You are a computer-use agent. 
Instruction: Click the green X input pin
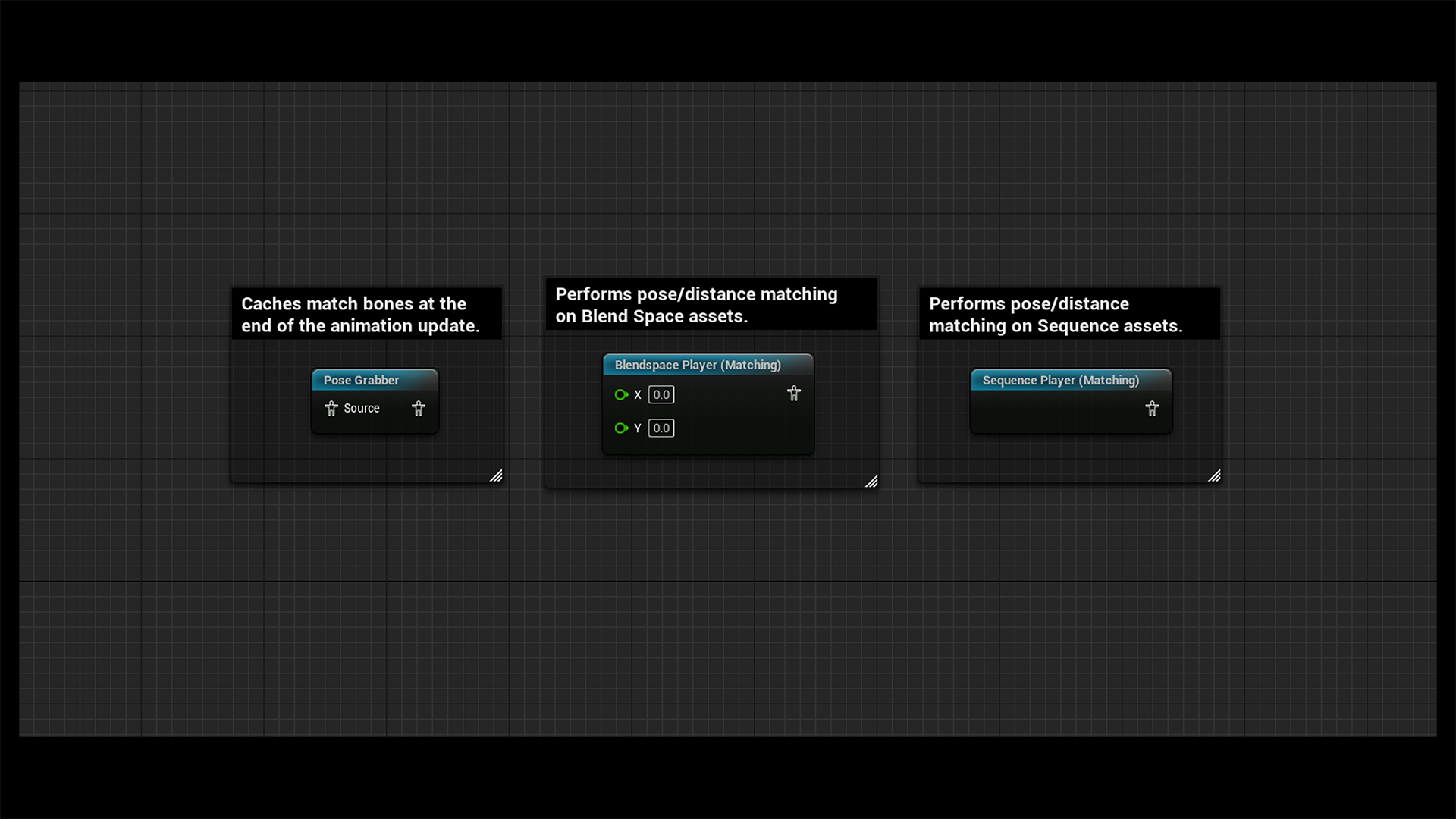click(x=621, y=394)
